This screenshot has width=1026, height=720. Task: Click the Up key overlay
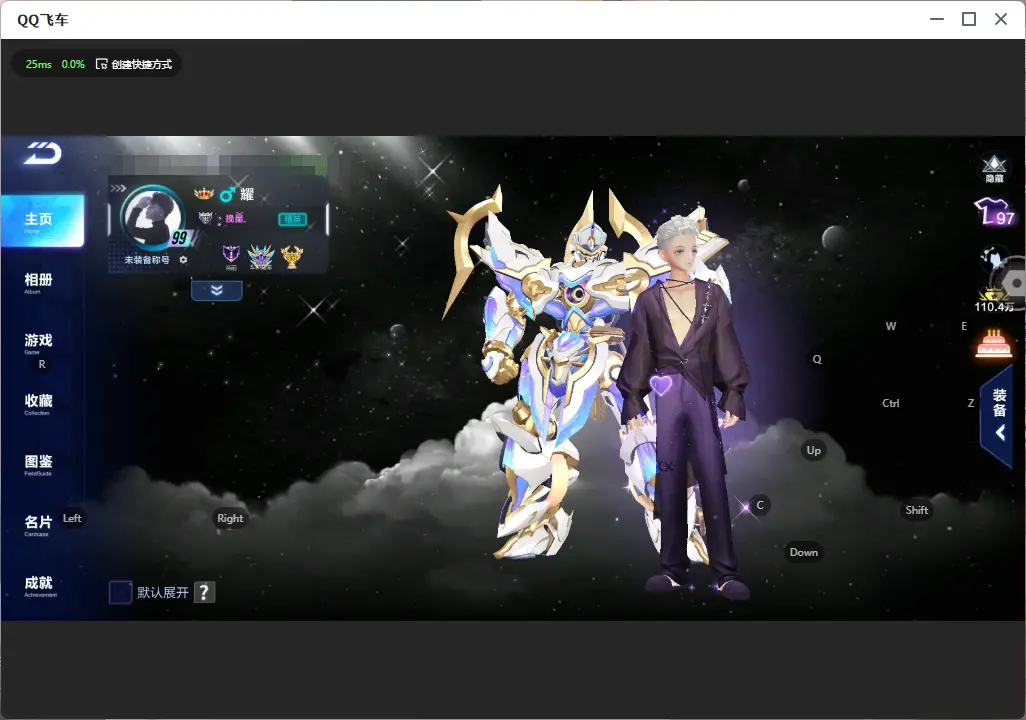point(813,450)
